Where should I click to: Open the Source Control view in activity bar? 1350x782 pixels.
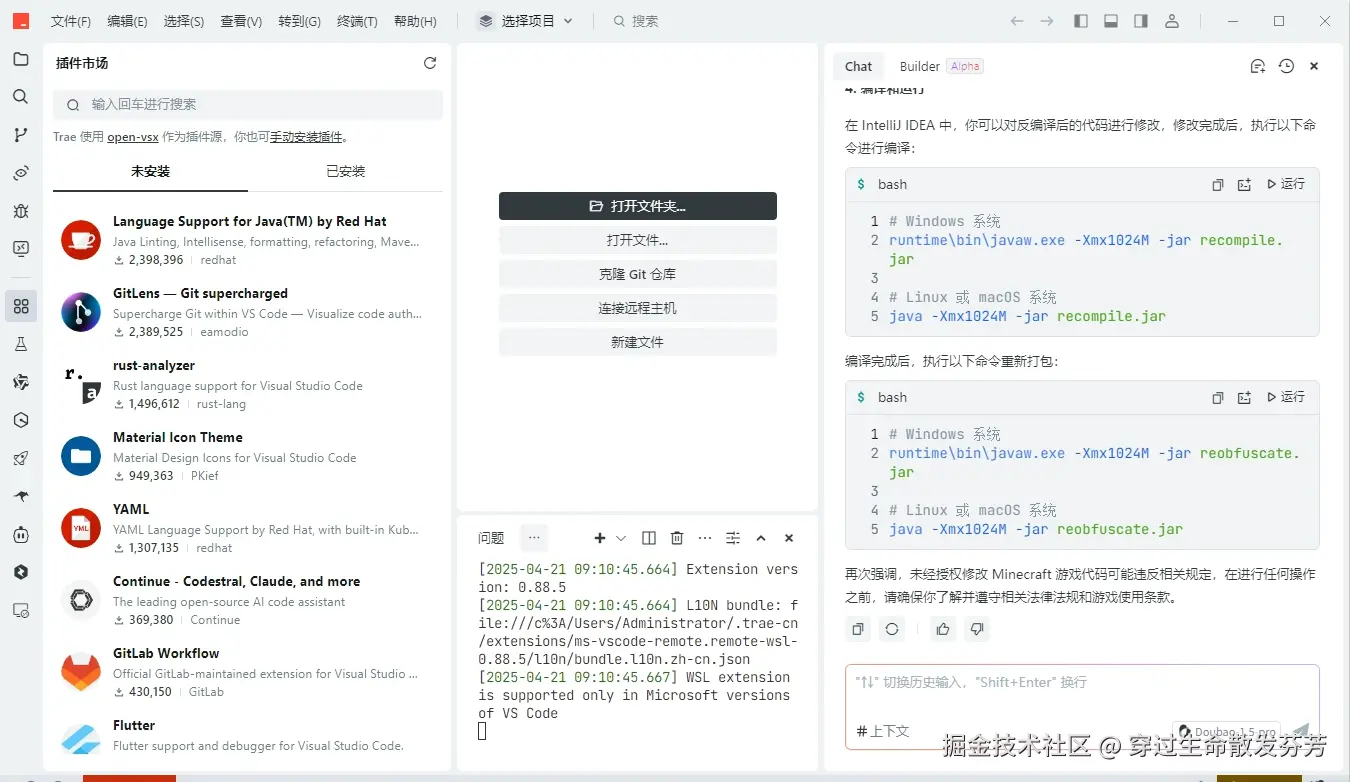(21, 134)
